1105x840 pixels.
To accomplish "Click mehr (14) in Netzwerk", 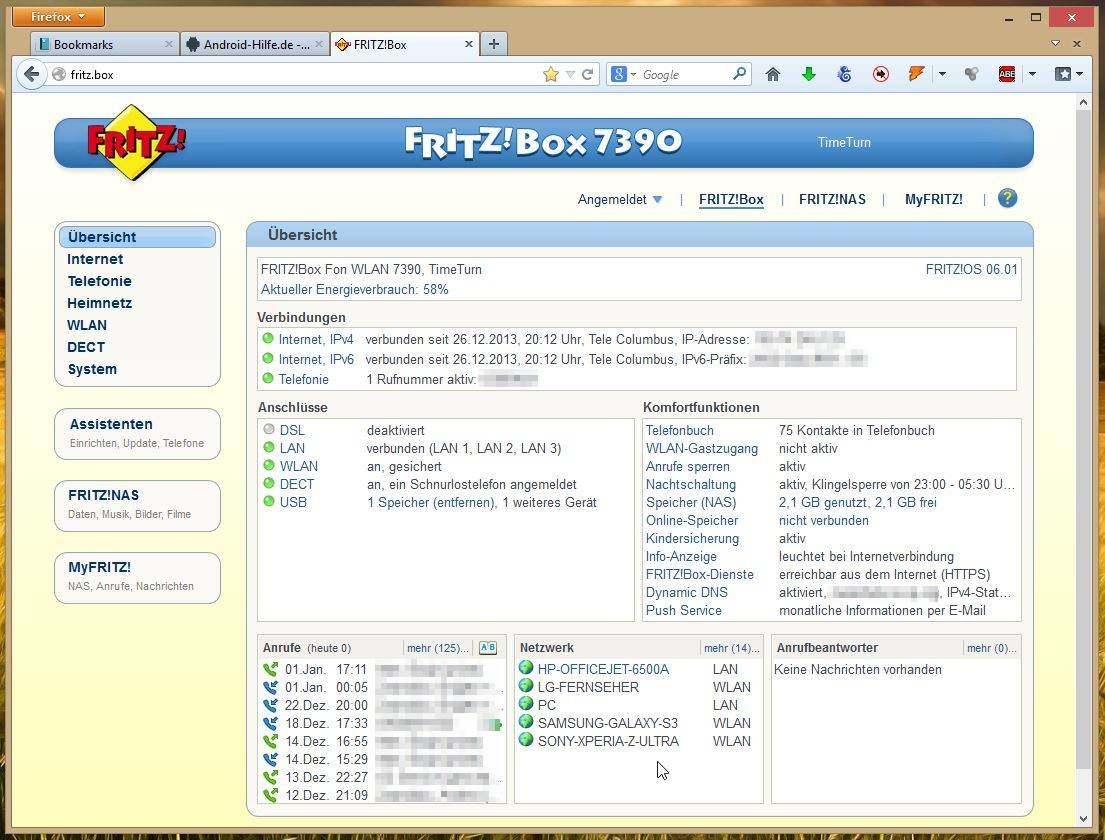I will (731, 648).
